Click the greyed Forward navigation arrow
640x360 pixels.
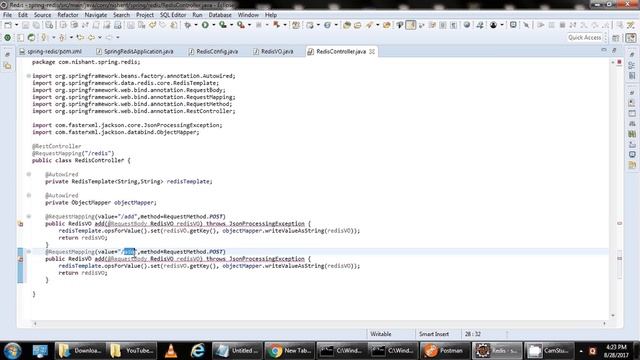(x=109, y=38)
